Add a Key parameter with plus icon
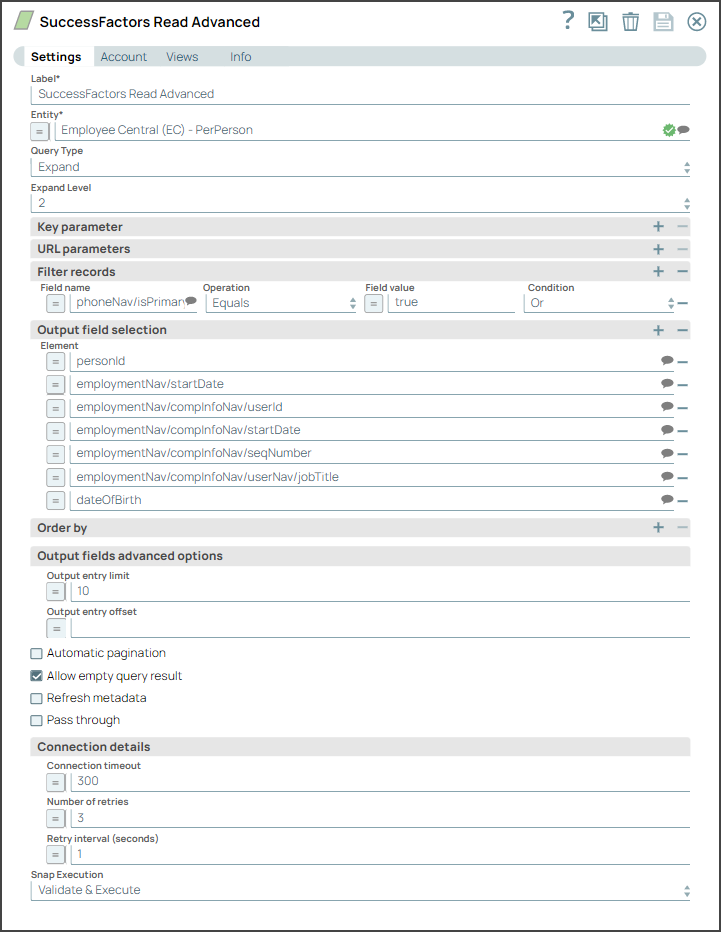Screen dimensions: 721x932 coord(659,226)
